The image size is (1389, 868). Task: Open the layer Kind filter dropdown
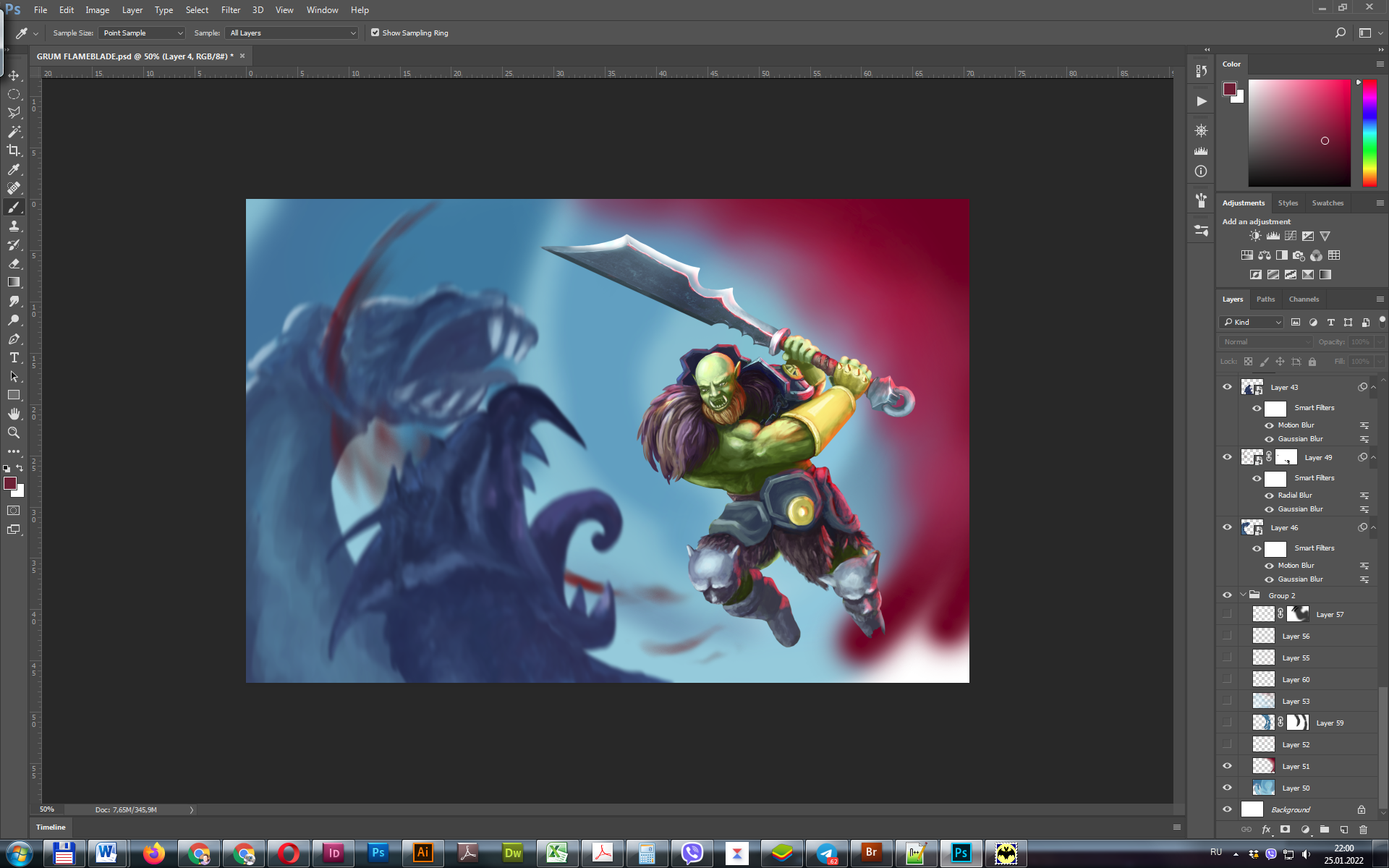pos(1252,322)
